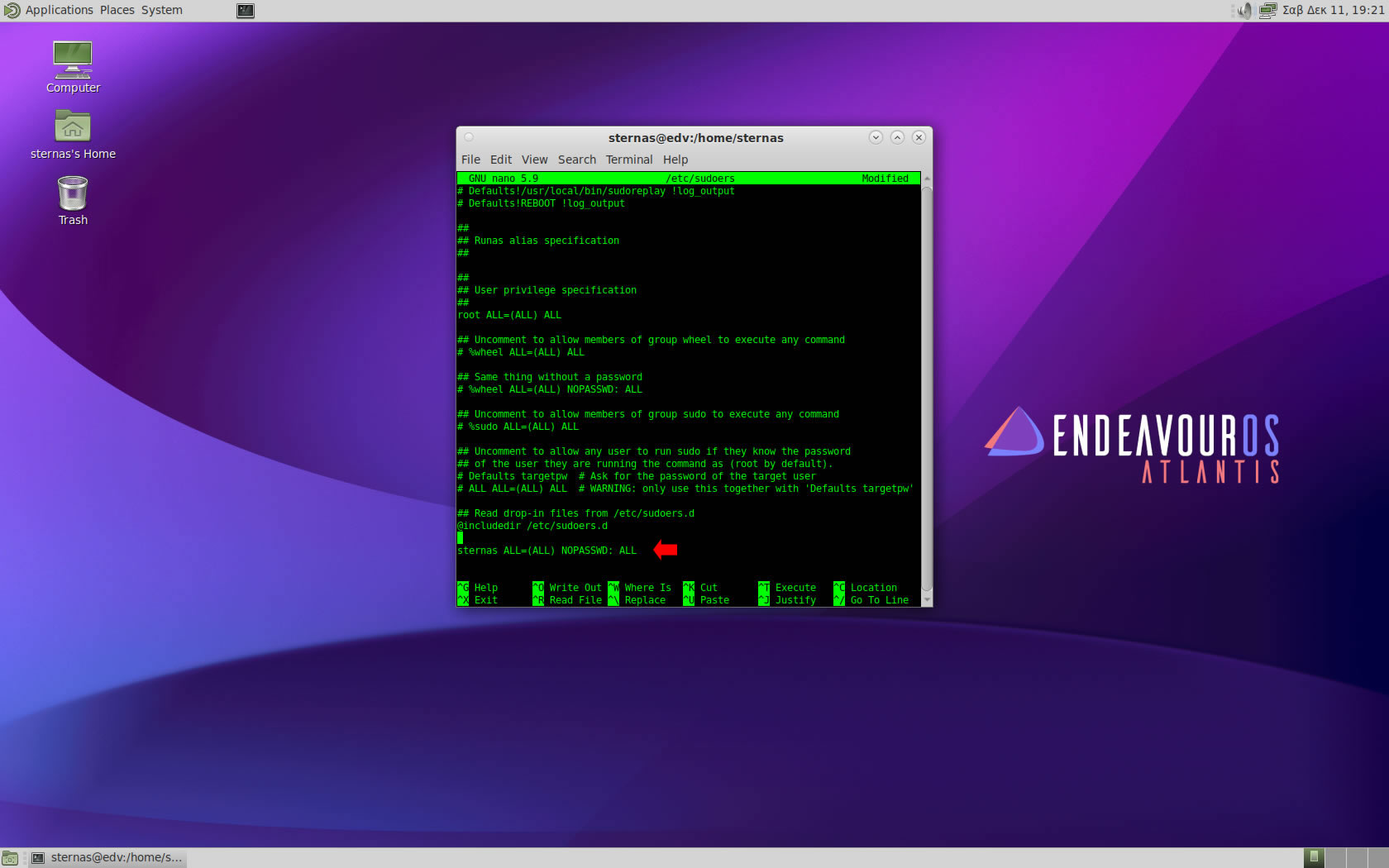The image size is (1389, 868).
Task: Close the terminal window
Action: pyautogui.click(x=919, y=137)
